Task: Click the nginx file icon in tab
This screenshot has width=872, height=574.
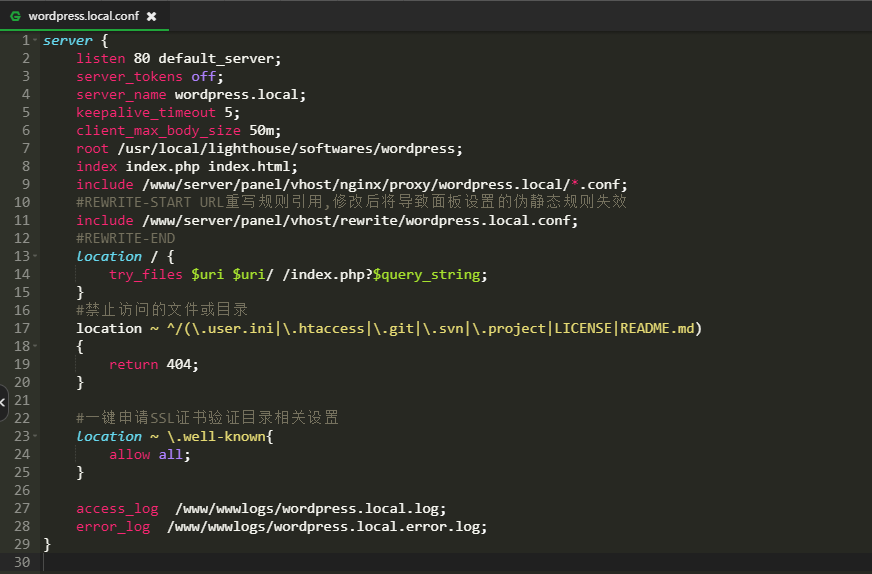Action: click(16, 17)
